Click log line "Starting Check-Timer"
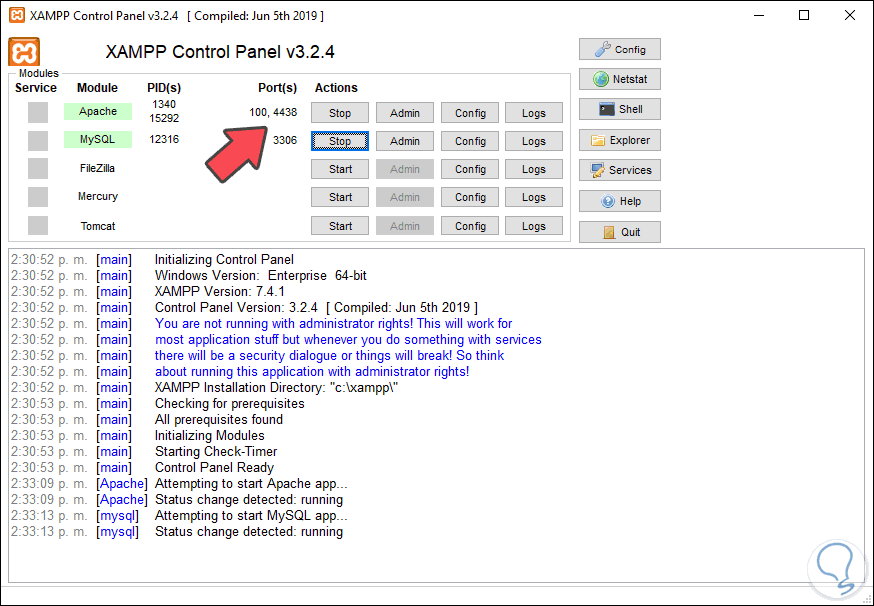Screen dimensions: 874x606 [x=216, y=452]
